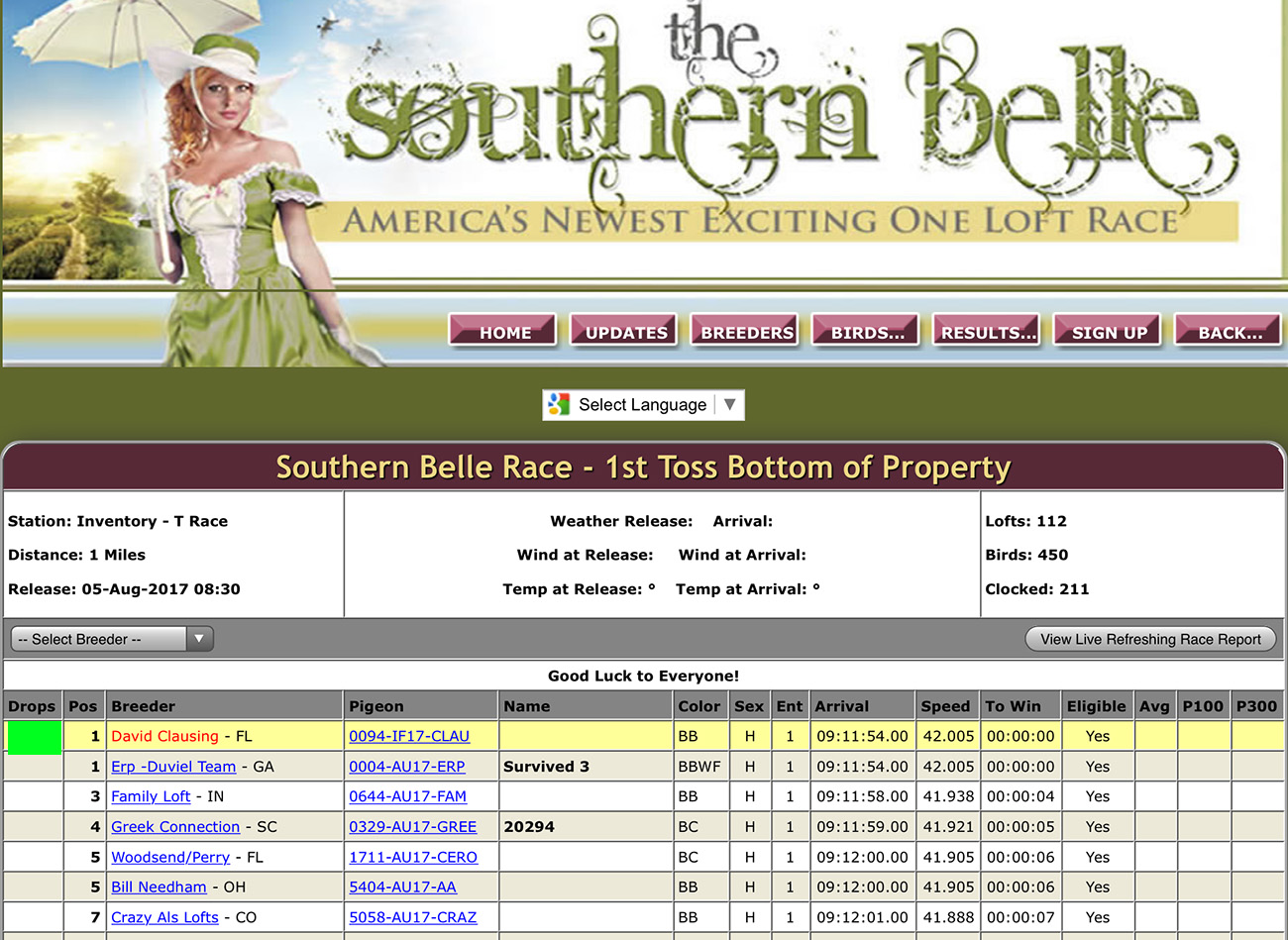Open pigeon link 5404-AU17-AA
Image resolution: width=1288 pixels, height=940 pixels.
click(402, 888)
